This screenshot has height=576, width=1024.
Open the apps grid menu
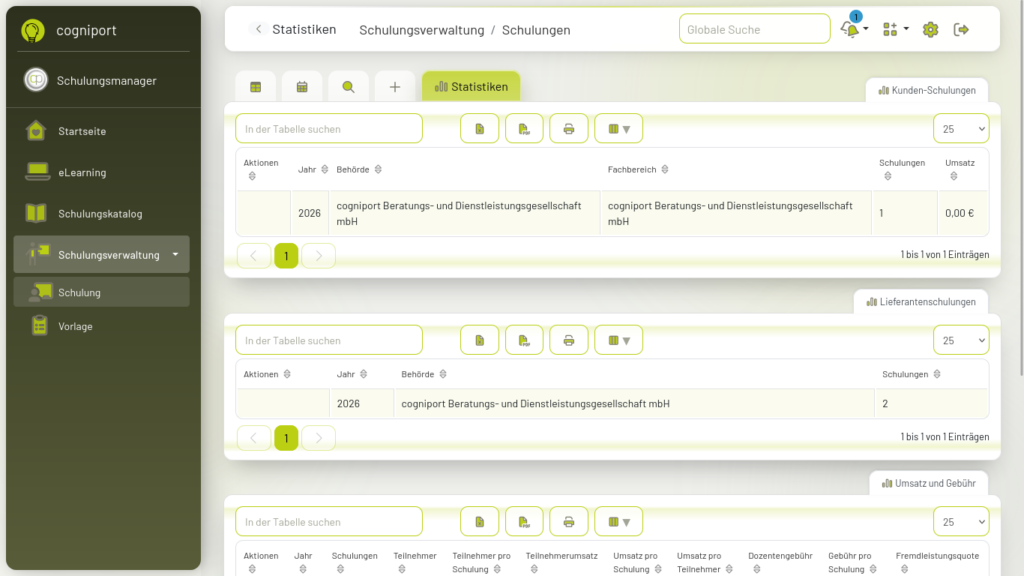tap(895, 29)
